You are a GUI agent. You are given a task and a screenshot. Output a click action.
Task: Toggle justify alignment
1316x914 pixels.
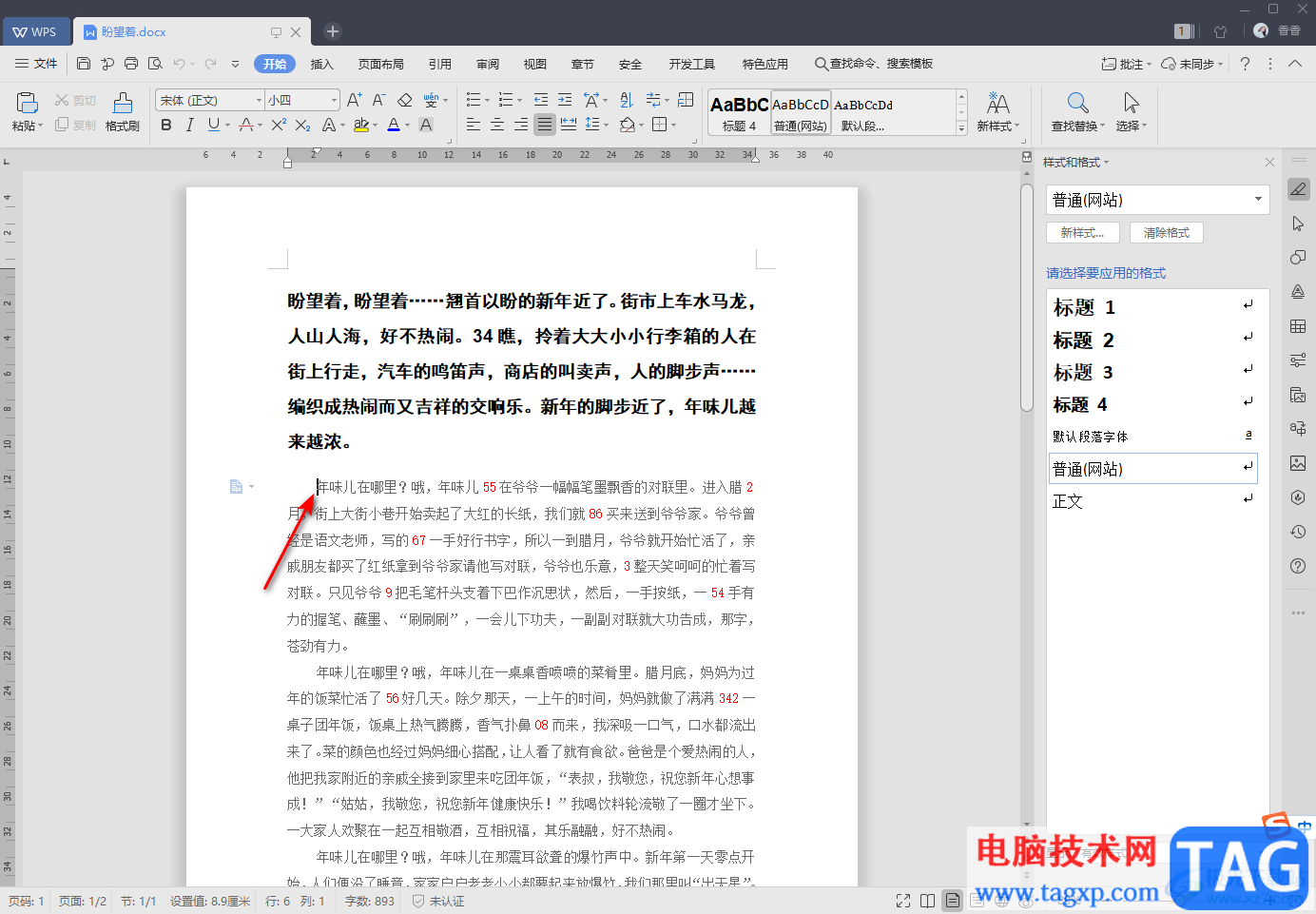(x=545, y=125)
